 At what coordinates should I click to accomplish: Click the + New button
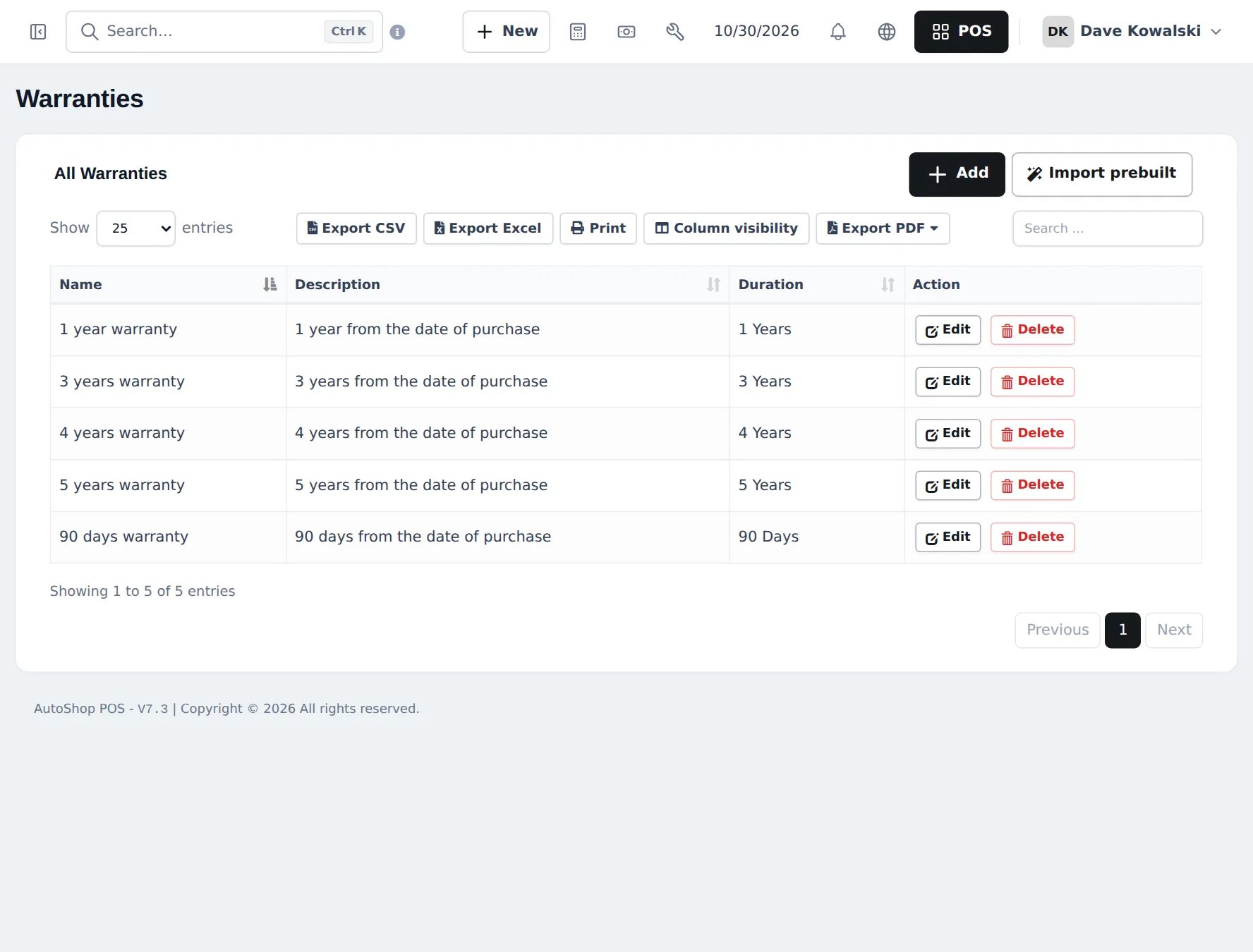tap(507, 32)
